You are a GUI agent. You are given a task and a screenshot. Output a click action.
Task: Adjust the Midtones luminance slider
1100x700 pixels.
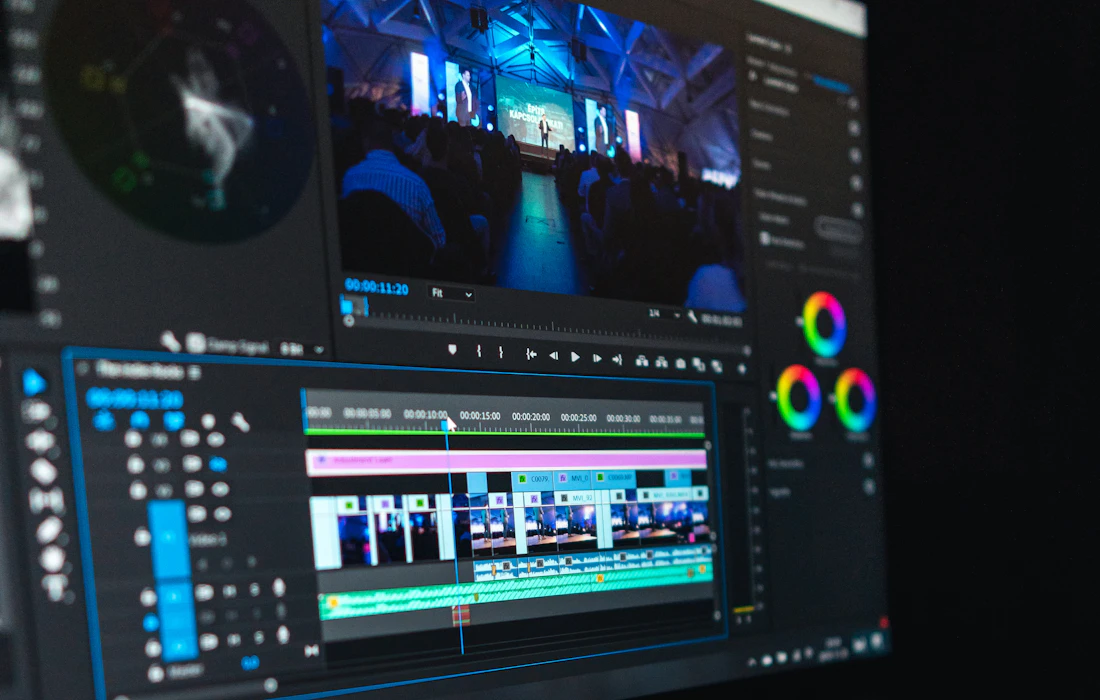pyautogui.click(x=799, y=322)
